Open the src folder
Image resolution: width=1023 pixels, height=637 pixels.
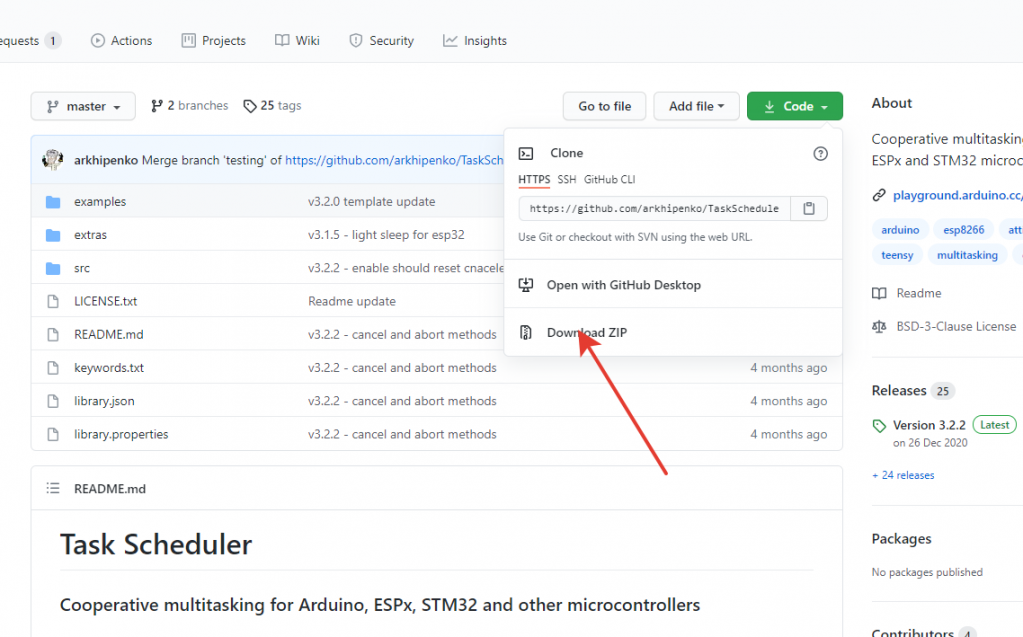tap(82, 268)
